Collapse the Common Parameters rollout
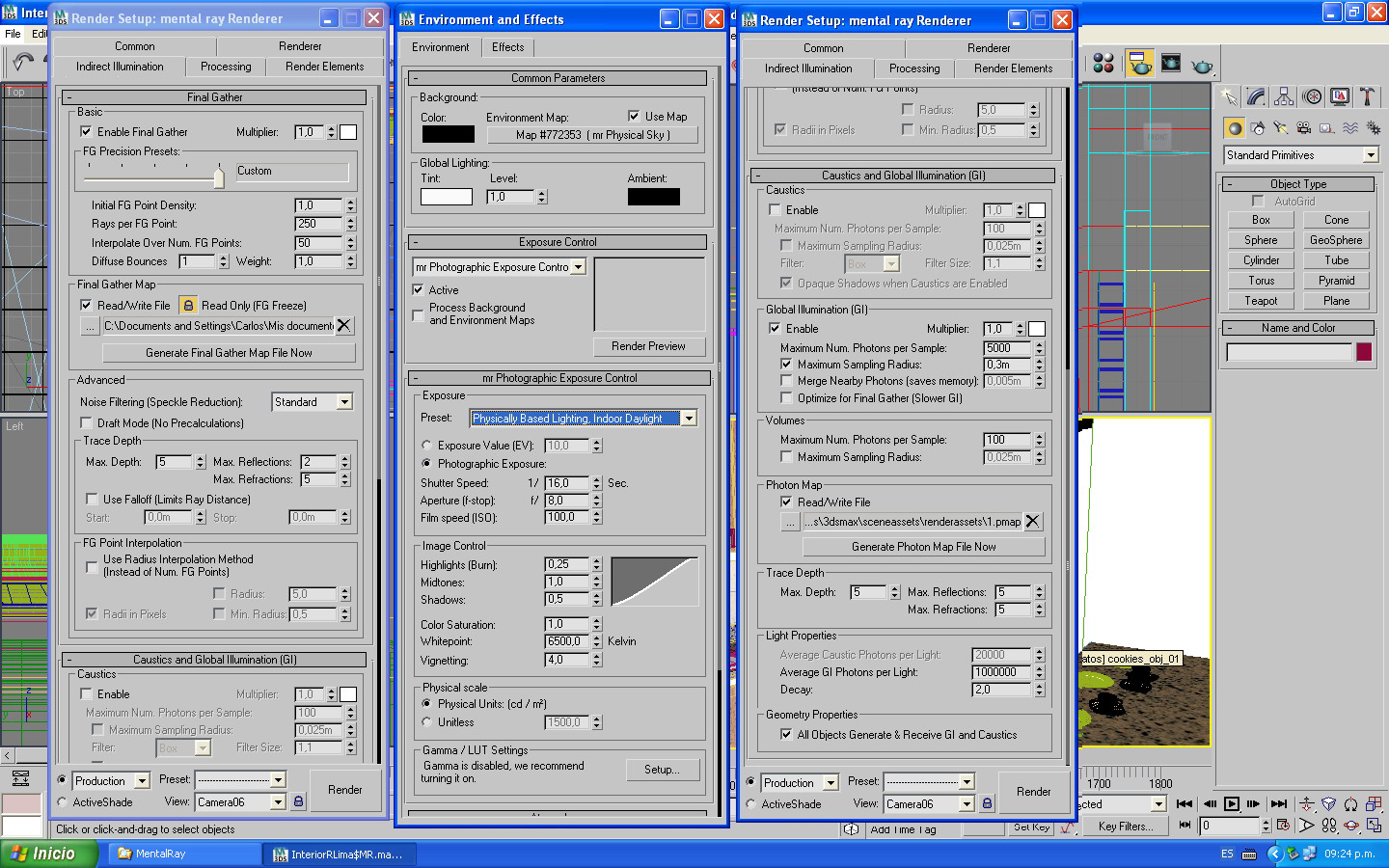The width and height of the screenshot is (1389, 868). point(558,78)
